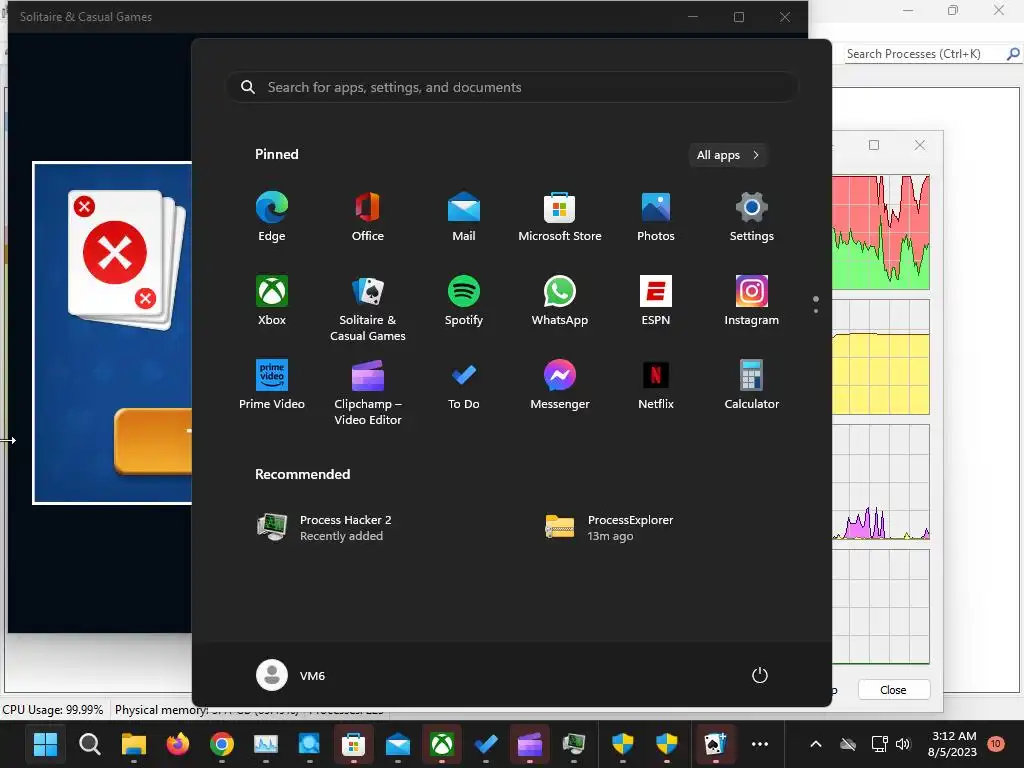Open the VM6 user account menu

click(x=291, y=675)
